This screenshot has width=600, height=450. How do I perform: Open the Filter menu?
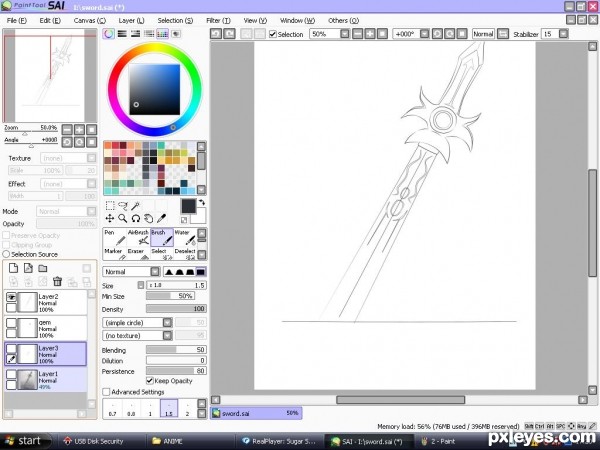coord(218,20)
